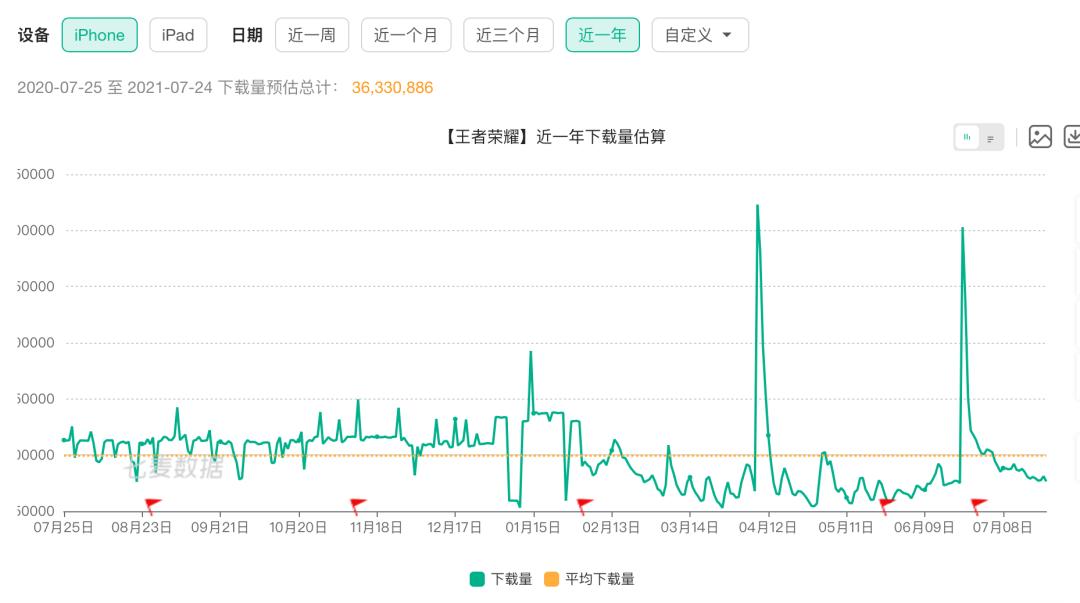Click the download data icon
This screenshot has width=1080, height=603.
(x=1072, y=136)
